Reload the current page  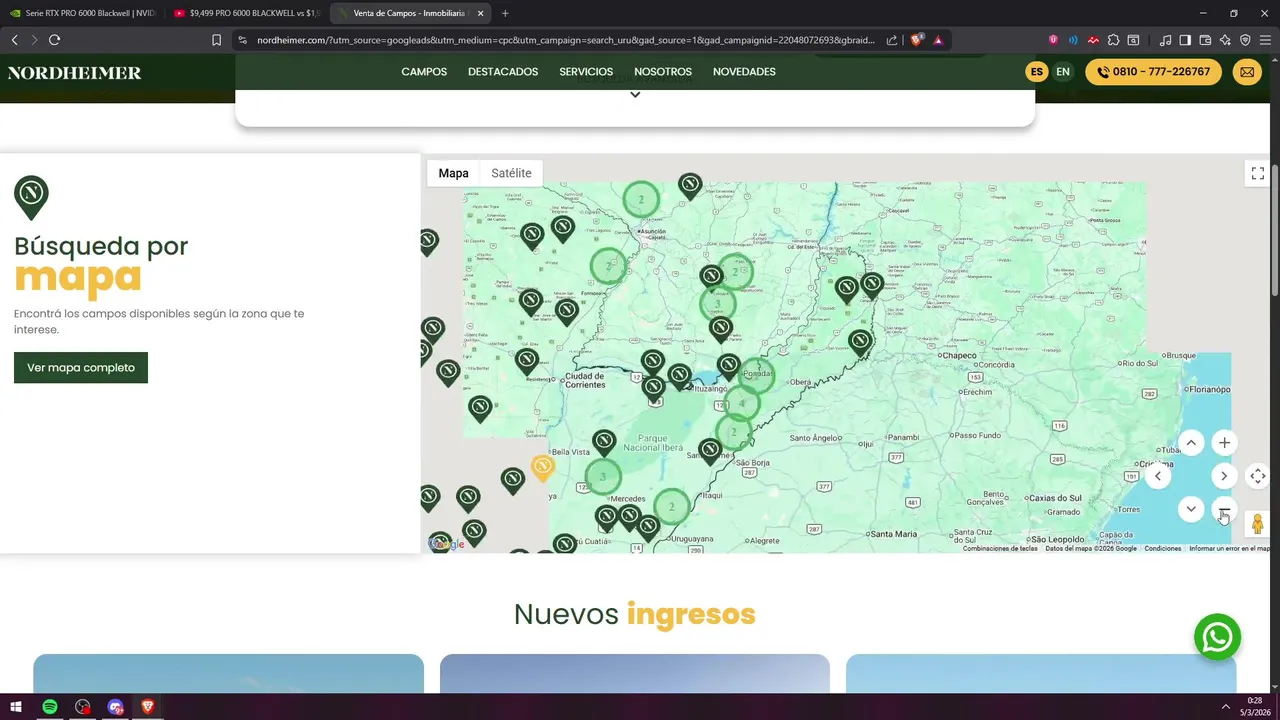(x=54, y=40)
